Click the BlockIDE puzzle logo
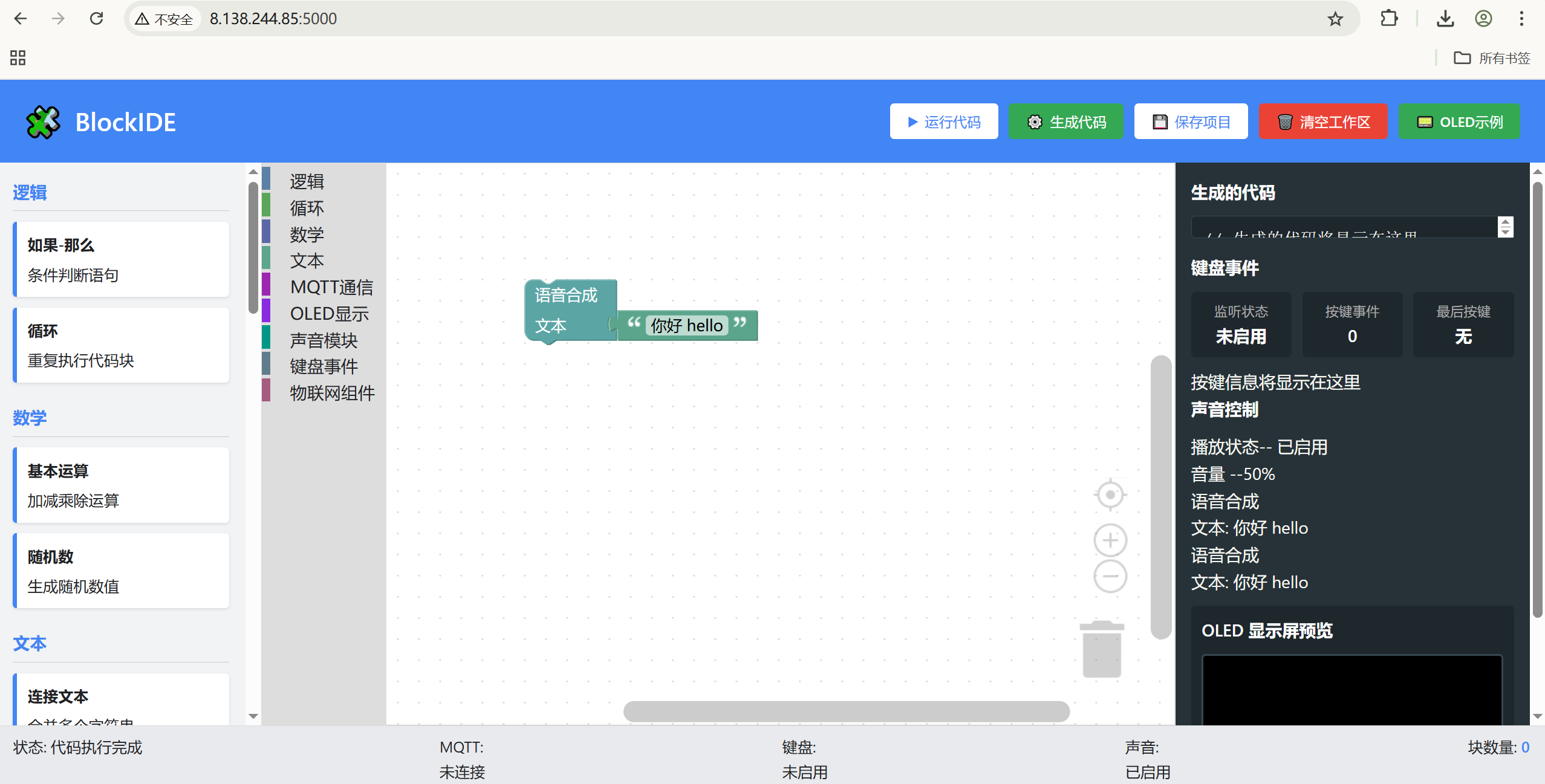This screenshot has width=1545, height=784. (x=43, y=122)
